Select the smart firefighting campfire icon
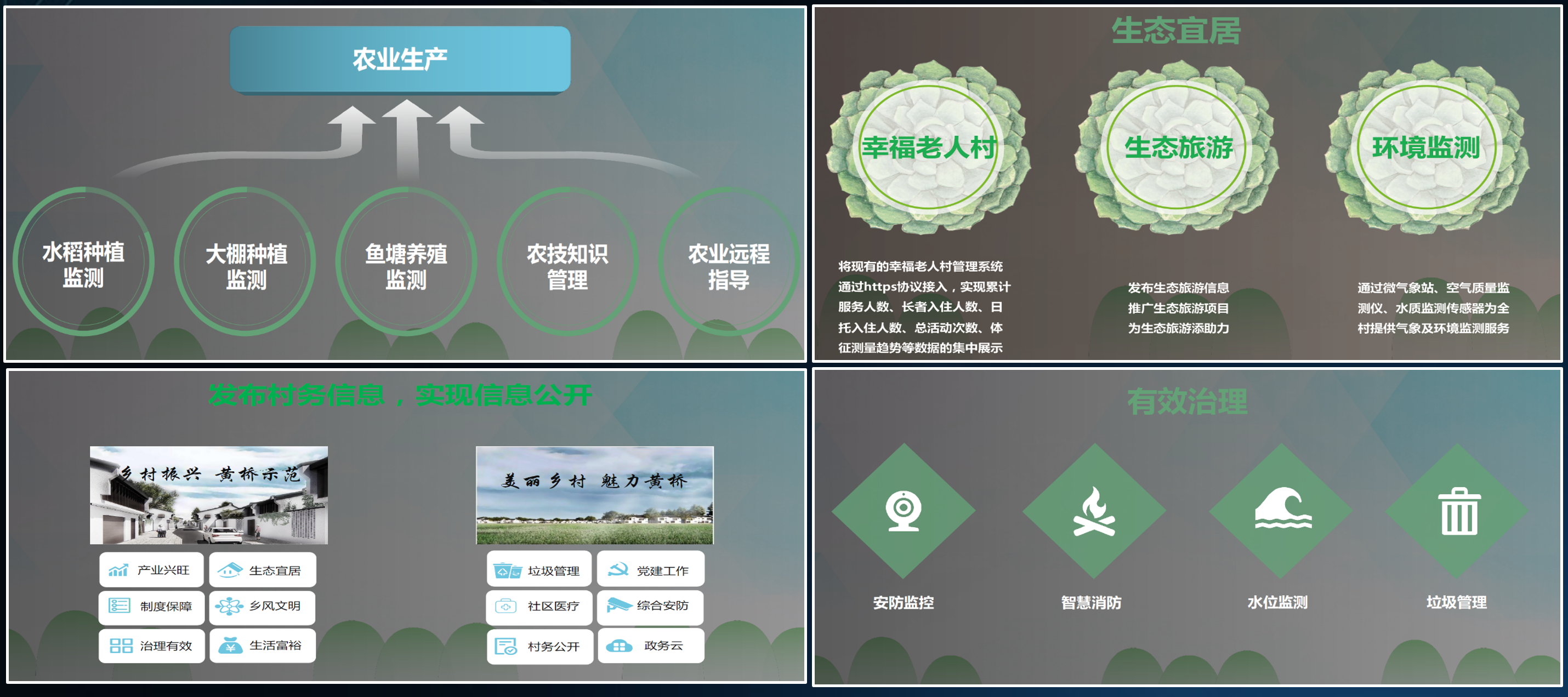Screen dimensions: 1568x697 pos(1094,511)
